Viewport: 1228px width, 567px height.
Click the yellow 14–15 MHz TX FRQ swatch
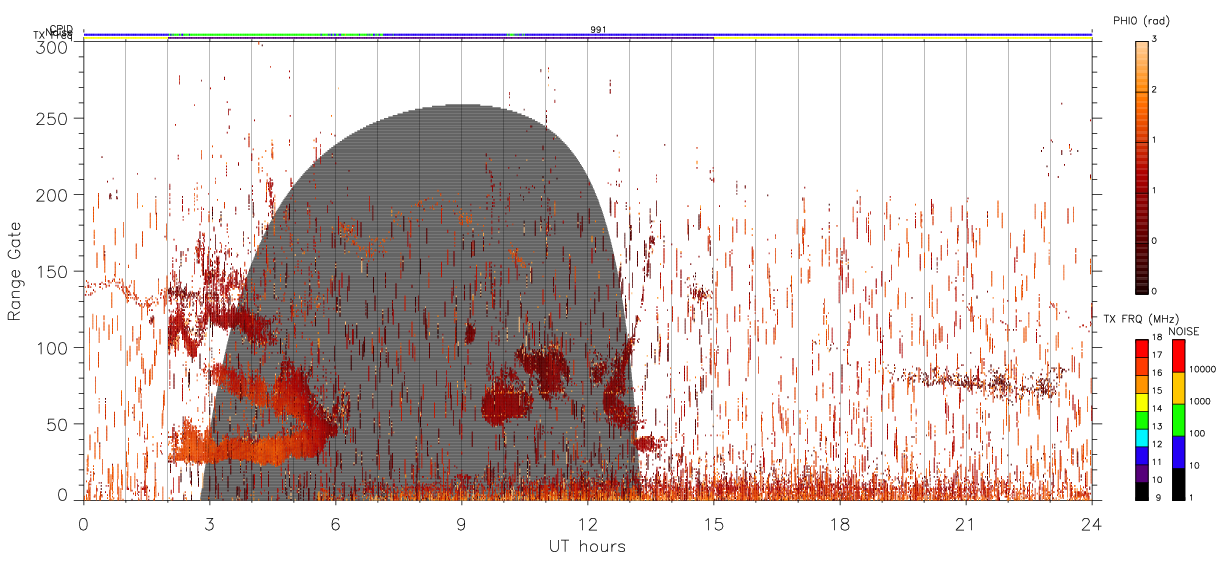pos(1141,401)
